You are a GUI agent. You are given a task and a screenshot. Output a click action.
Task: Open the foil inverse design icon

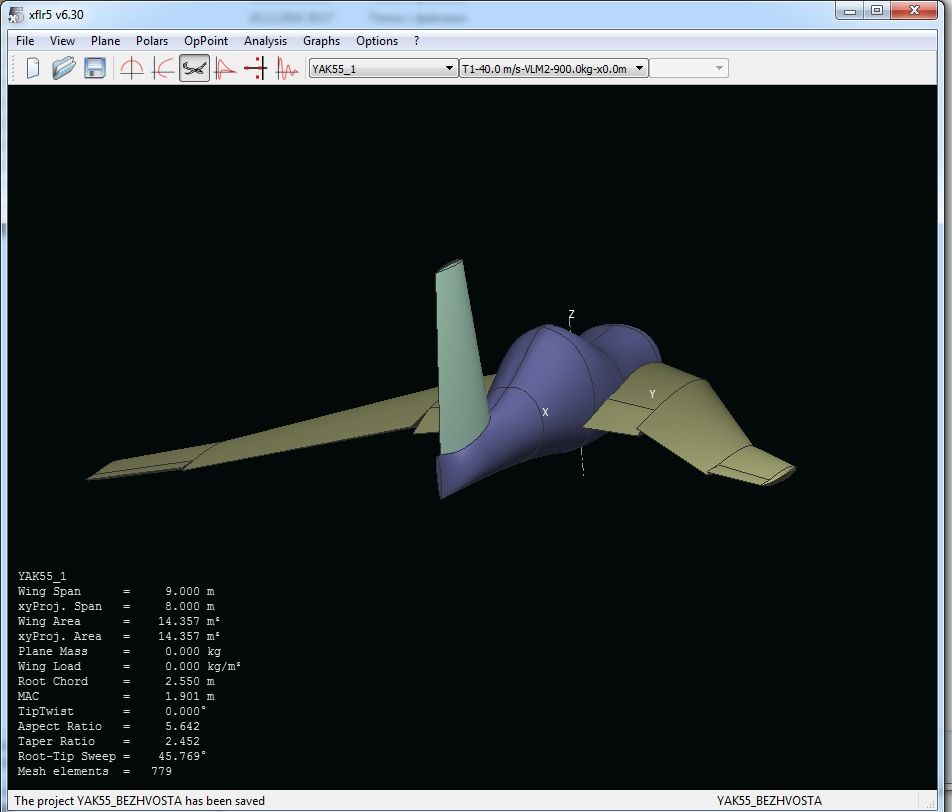pyautogui.click(x=163, y=68)
